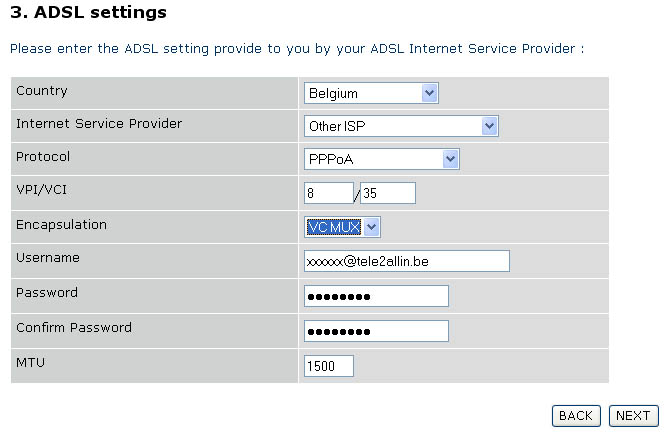
Task: Click the Confirm Password row label
Action: click(x=74, y=327)
